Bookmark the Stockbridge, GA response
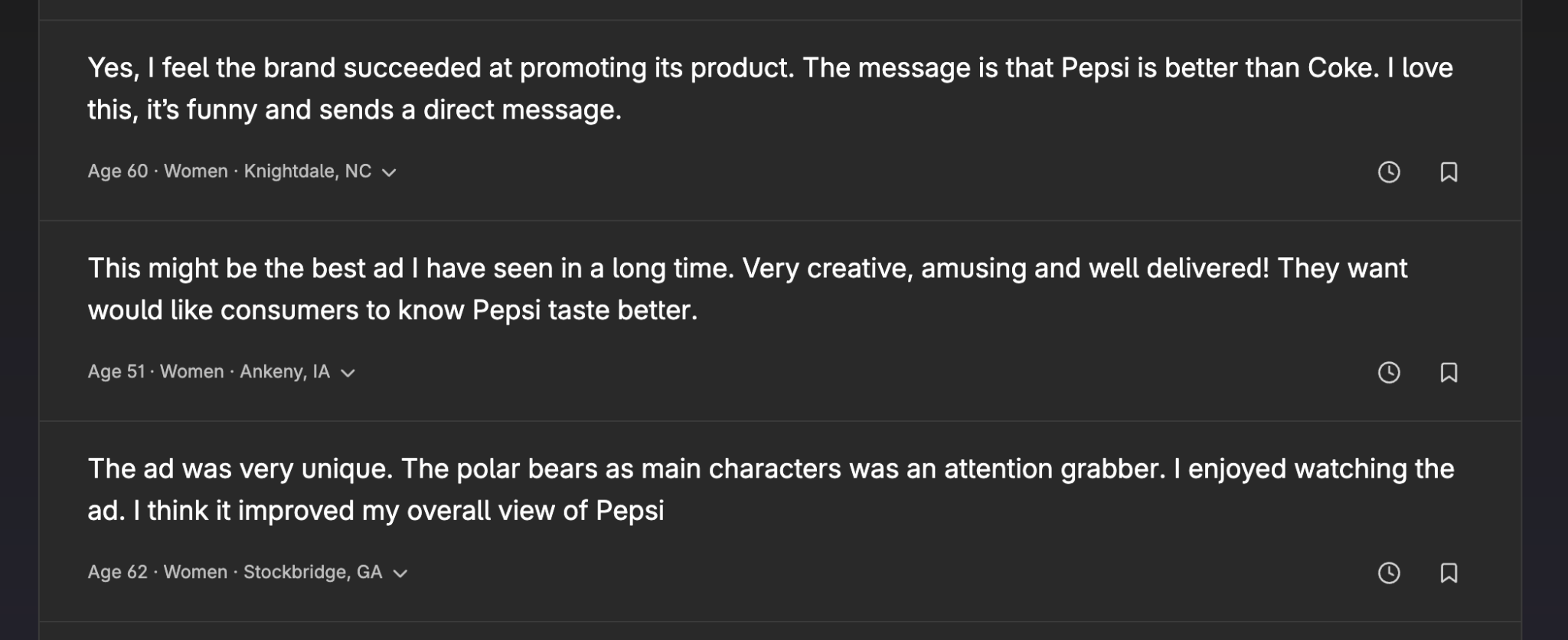Screen dimensions: 1568x640 click(x=1449, y=573)
